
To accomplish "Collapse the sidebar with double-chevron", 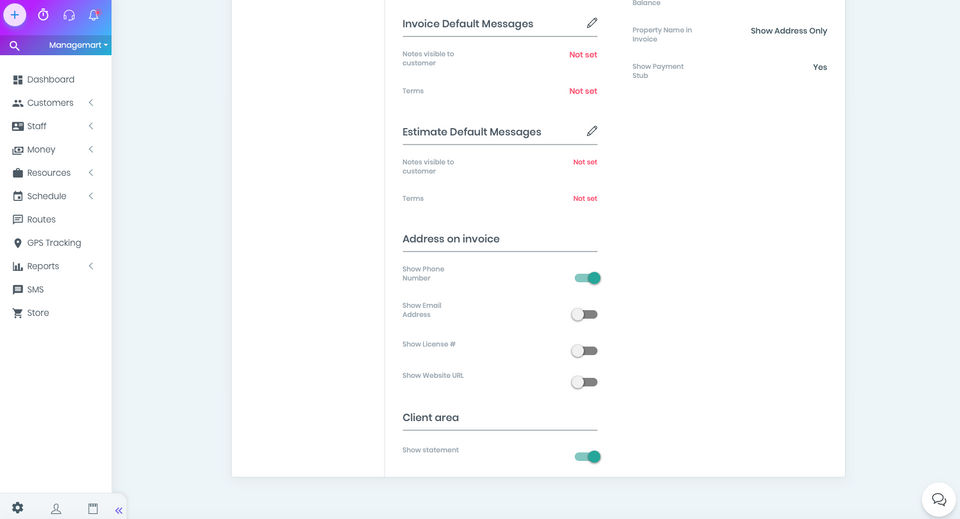I will [118, 510].
